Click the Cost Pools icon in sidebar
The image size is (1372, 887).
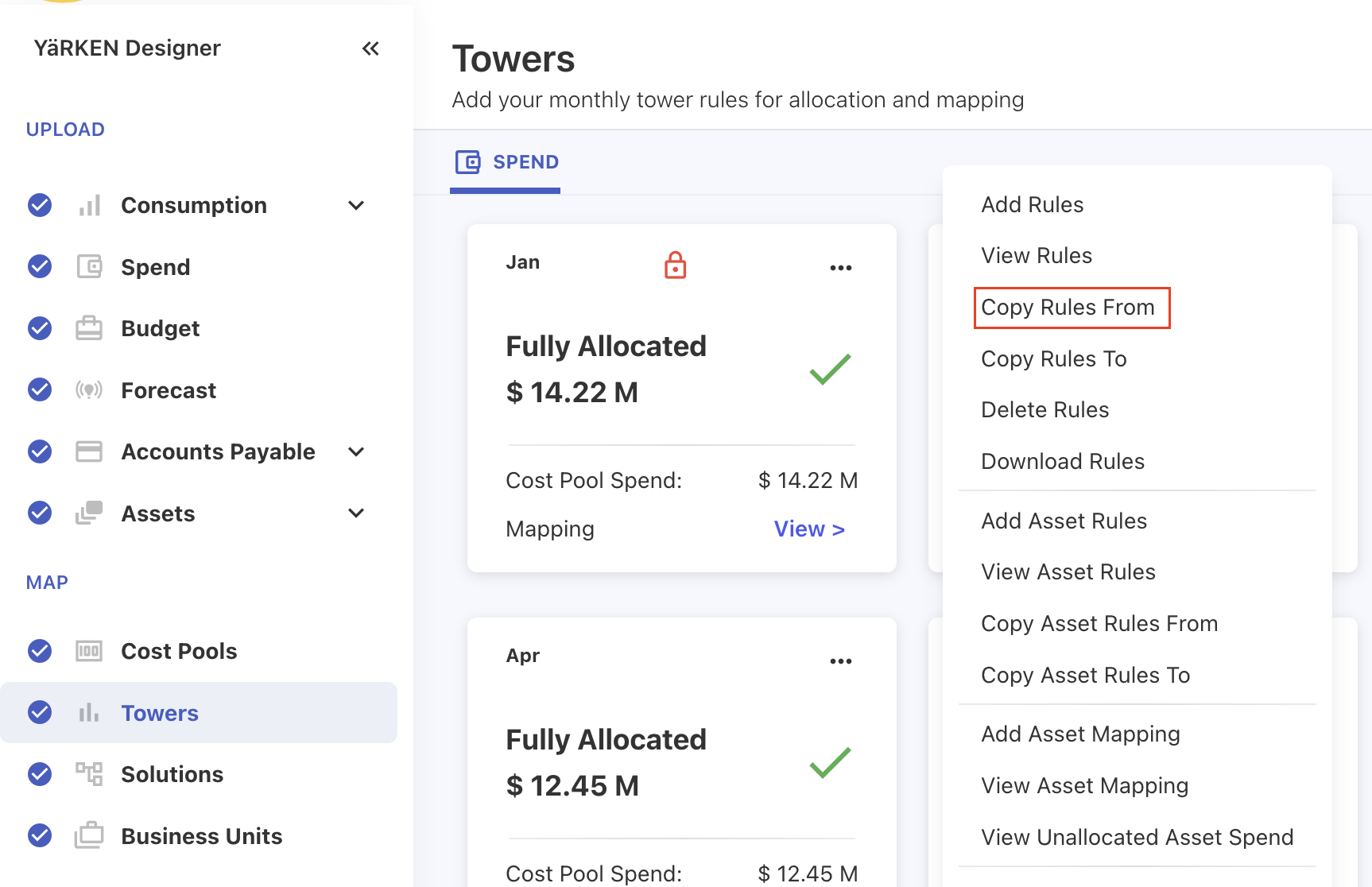[89, 651]
